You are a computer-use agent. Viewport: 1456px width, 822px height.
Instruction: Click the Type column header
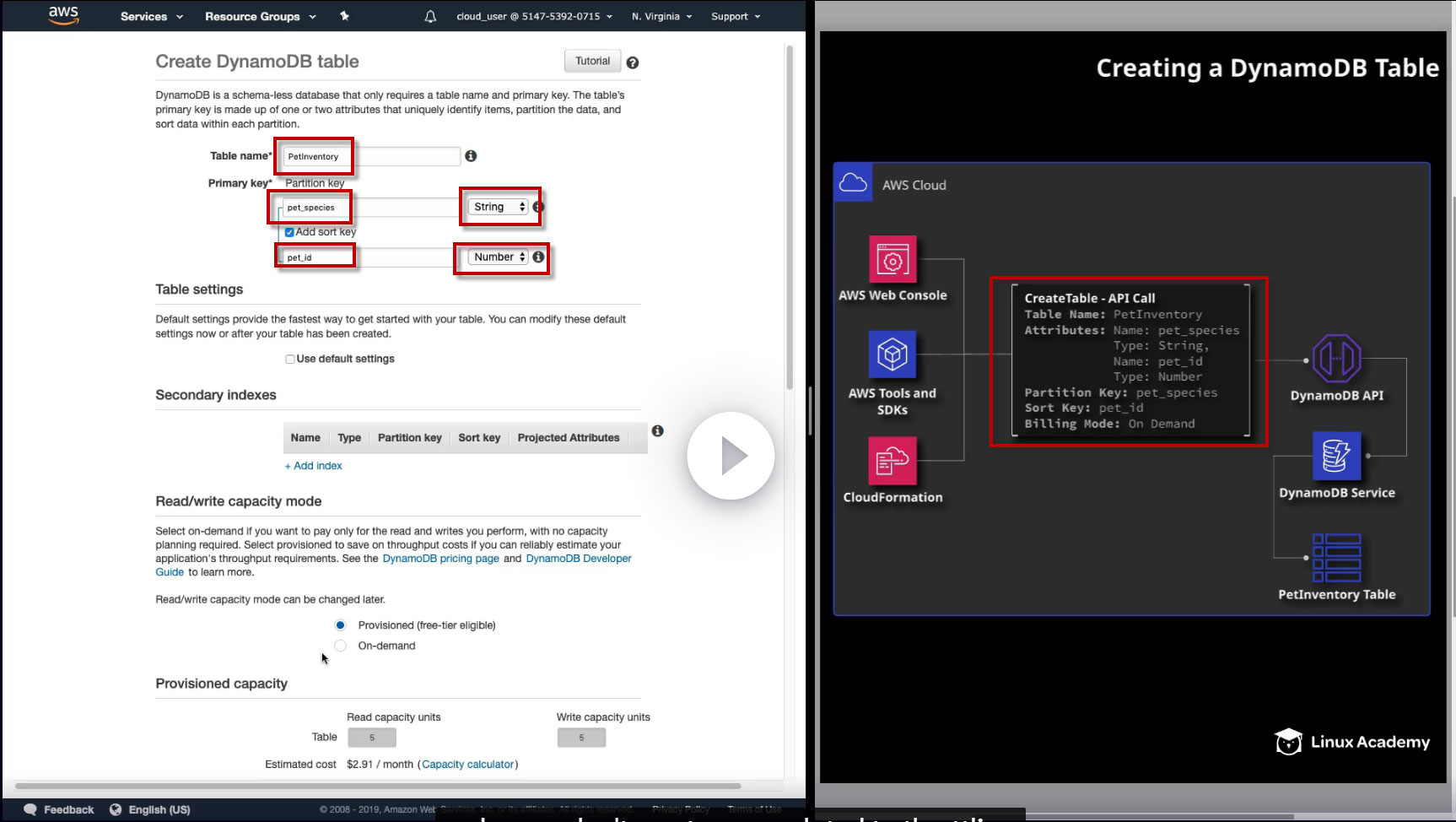(x=349, y=438)
